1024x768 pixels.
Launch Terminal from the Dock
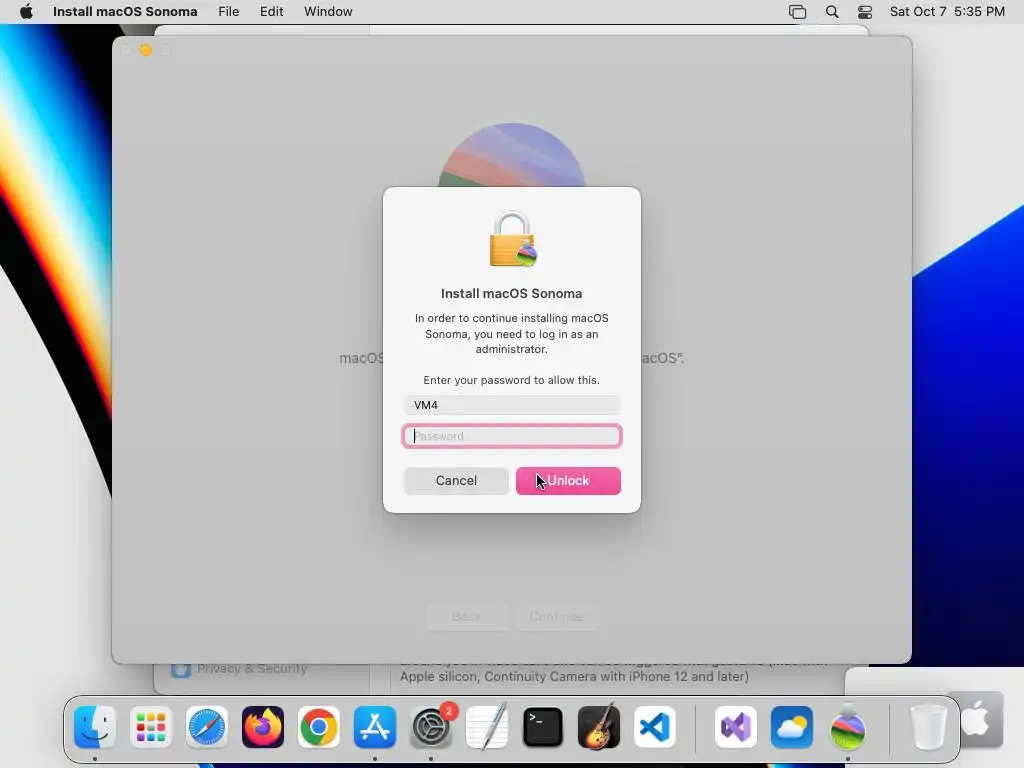click(543, 727)
